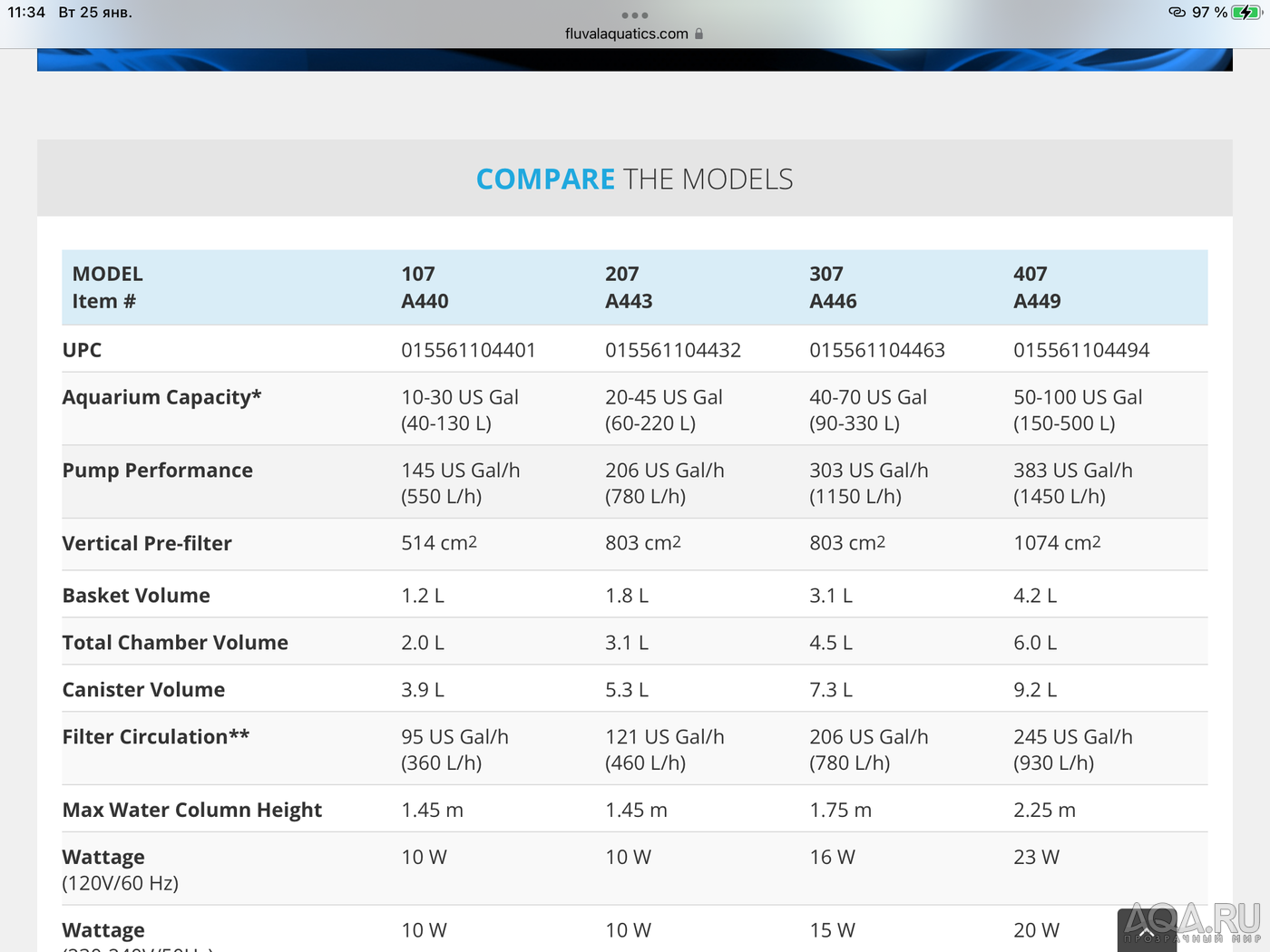This screenshot has width=1270, height=952.
Task: Tap the MODEL Item # header cell
Action: coord(107,287)
